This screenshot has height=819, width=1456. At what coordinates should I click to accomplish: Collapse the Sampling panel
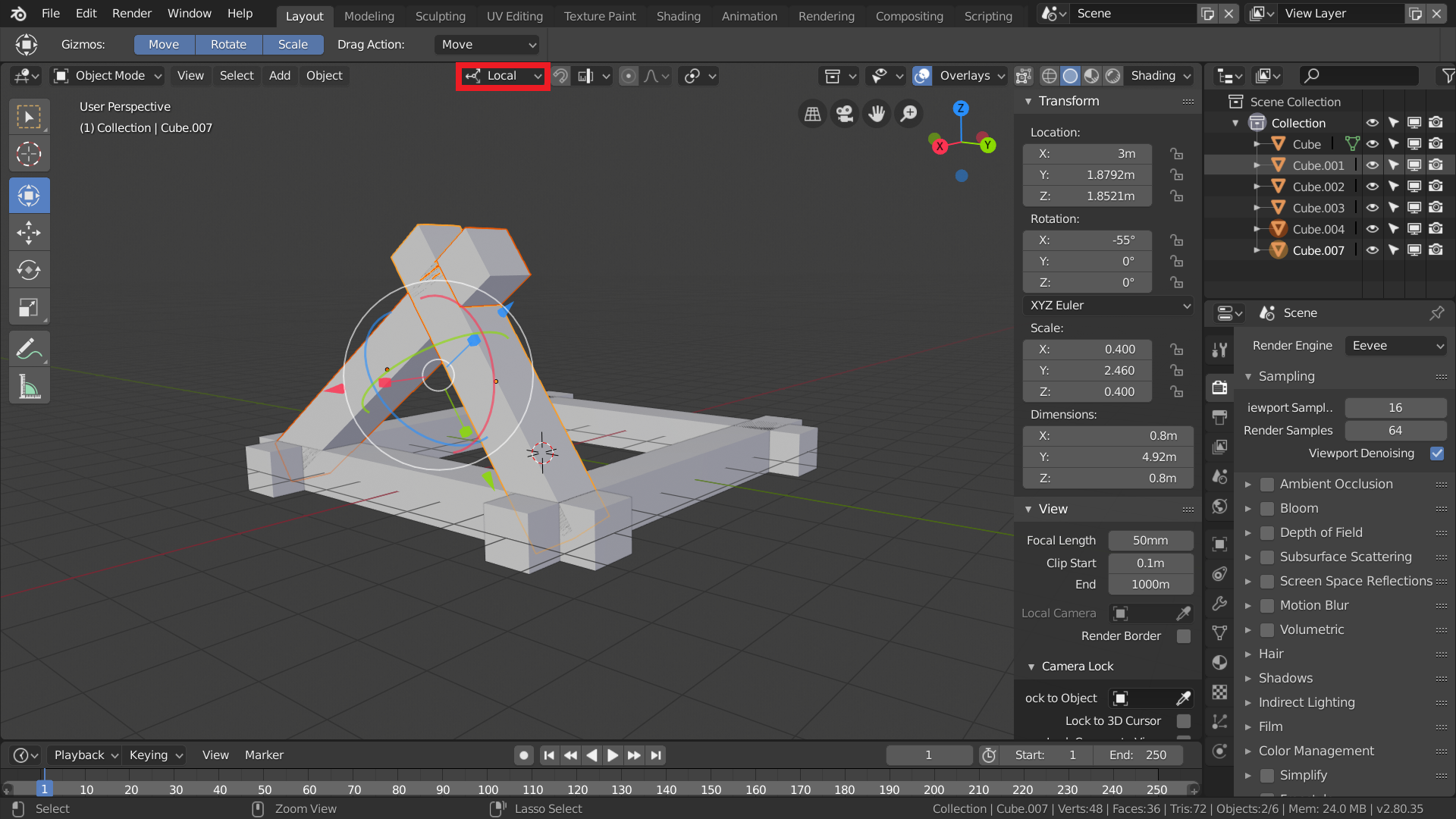point(1248,377)
